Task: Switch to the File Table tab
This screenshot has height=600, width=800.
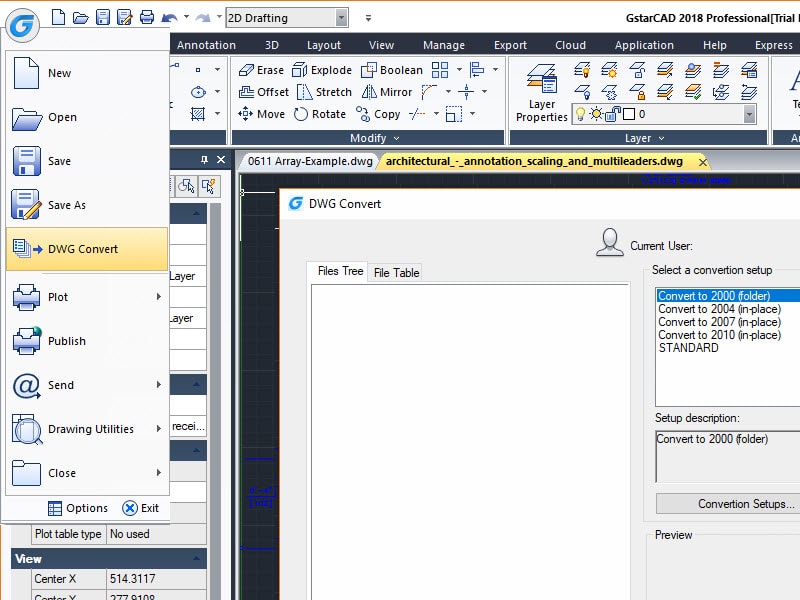Action: pos(396,272)
